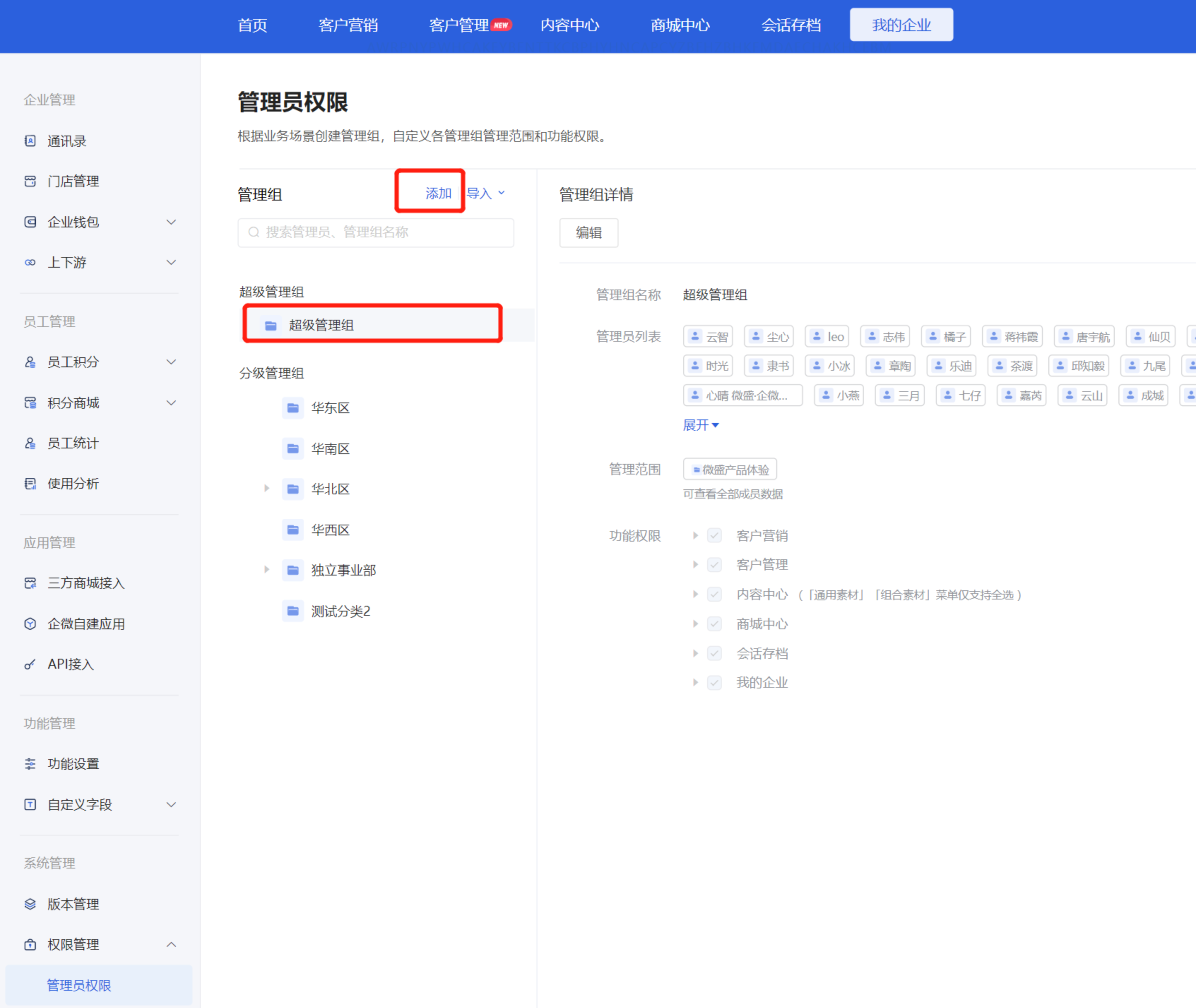This screenshot has width=1196, height=1008.
Task: Click the 积分商城 shop icon
Action: [x=30, y=403]
